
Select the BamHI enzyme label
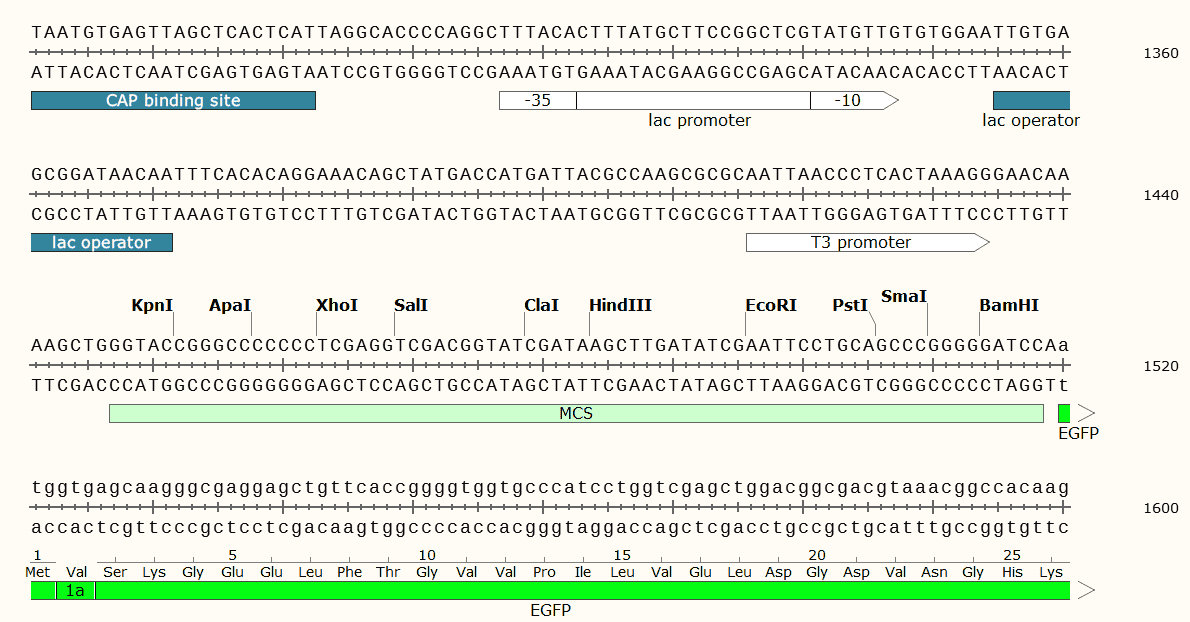coord(1009,305)
